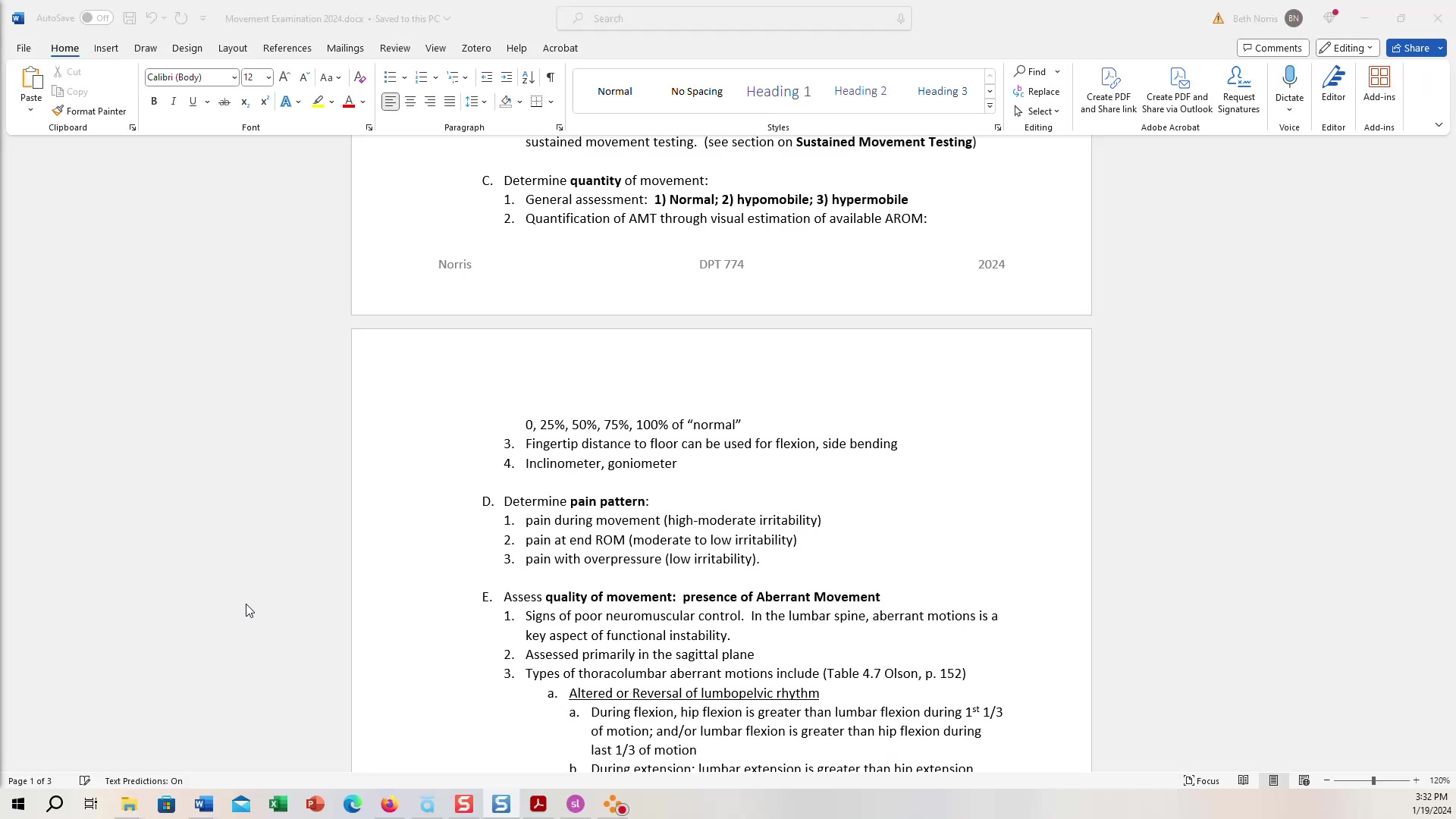Click the Clear All Formatting icon
The height and width of the screenshot is (819, 1456).
click(360, 77)
